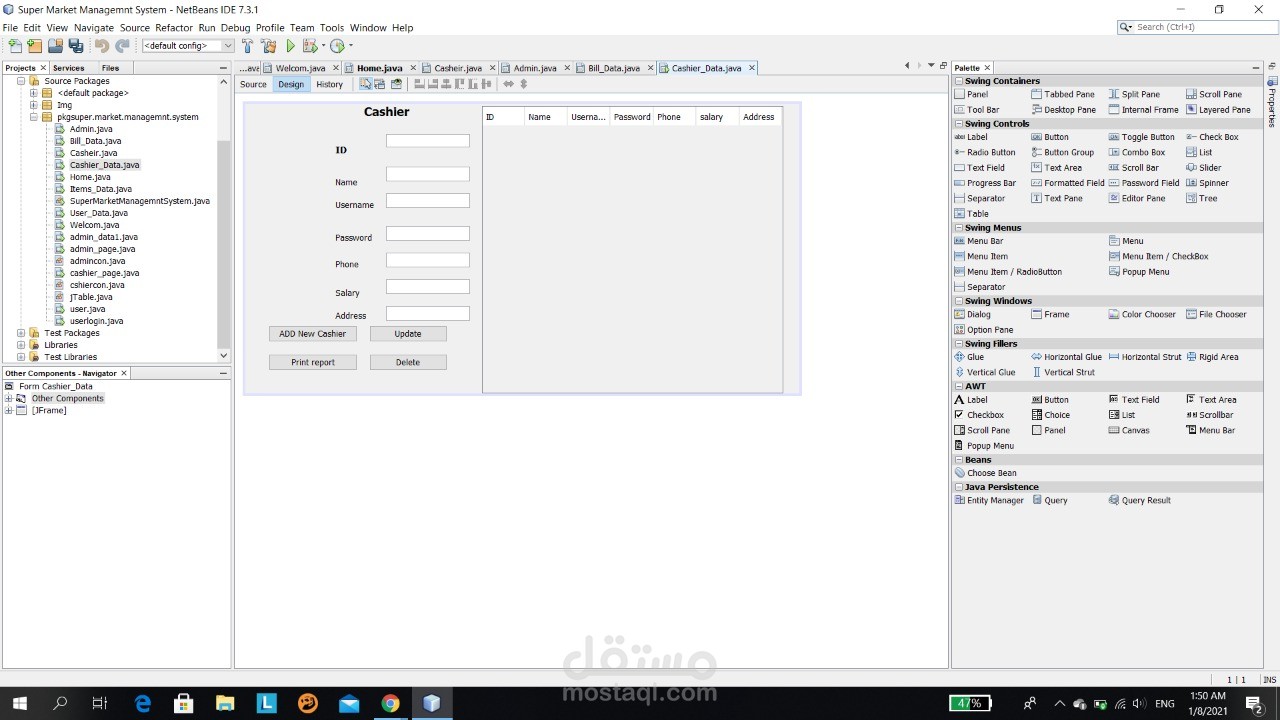Activate Selection Mode icon in designer toolbar

pos(366,84)
